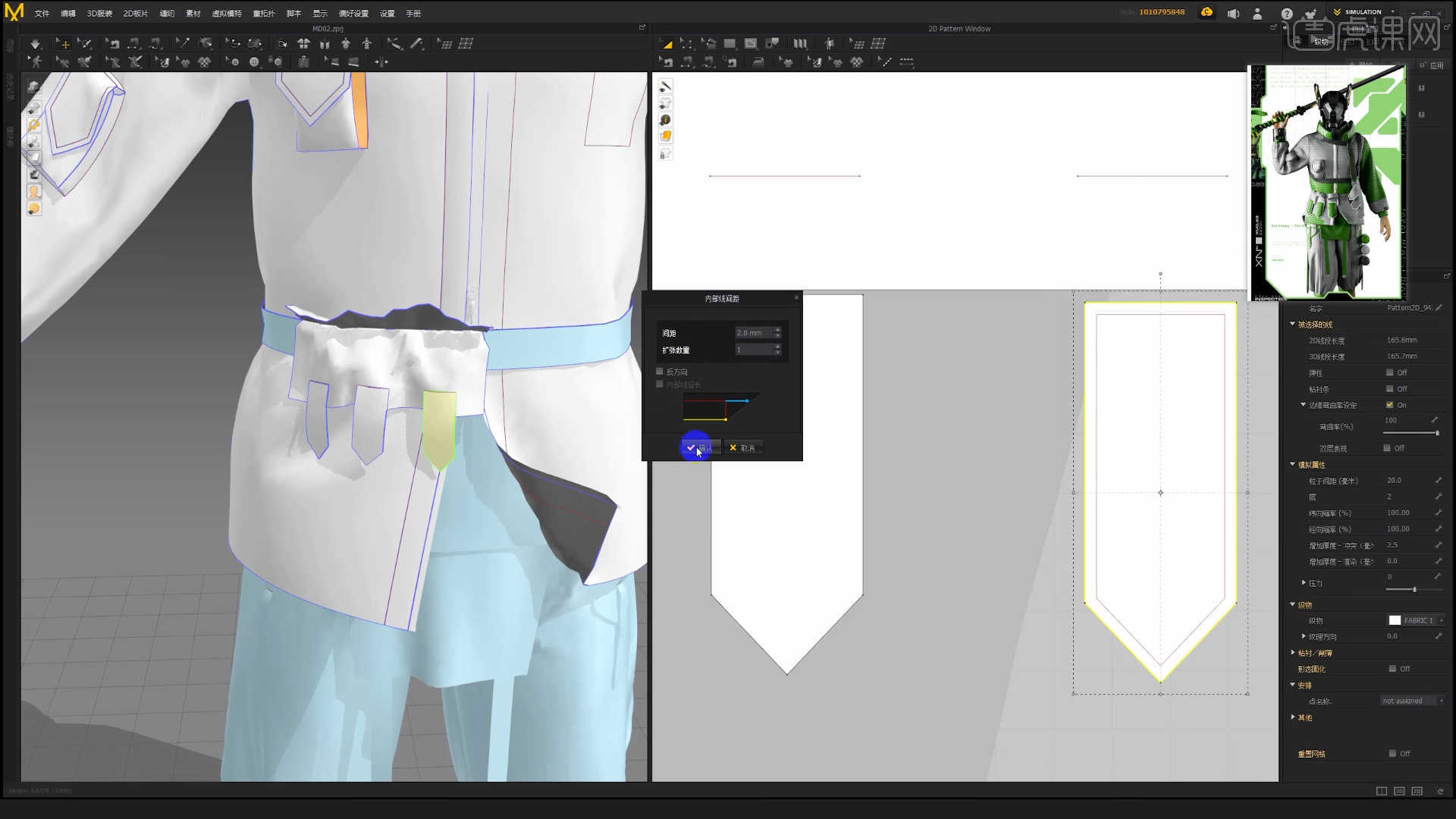Open the 文件 menu
1456x819 pixels.
42,13
